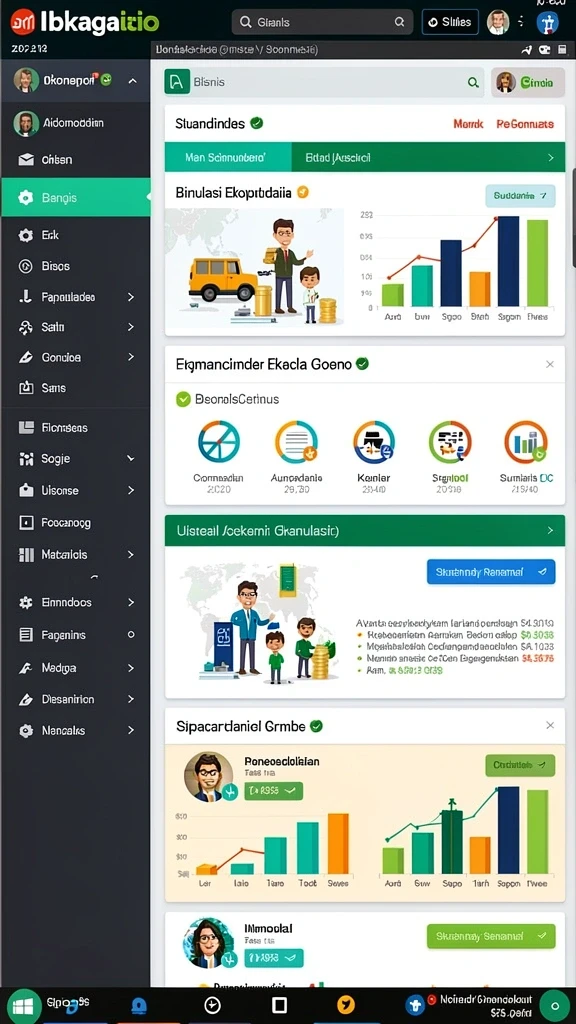This screenshot has width=576, height=1024.
Task: Click the blue Skrannay Ranamal button
Action: (491, 571)
